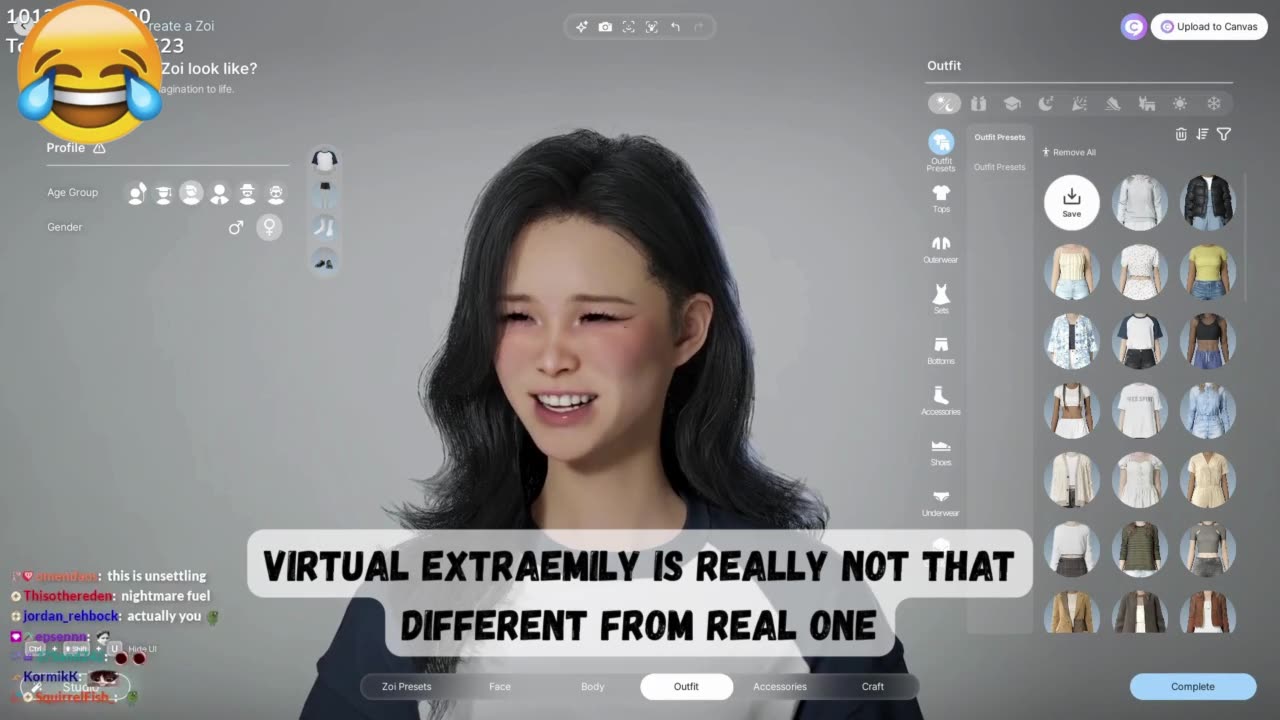
Task: Choose the yellow t-shirt with jeans preset
Action: pyautogui.click(x=1208, y=271)
